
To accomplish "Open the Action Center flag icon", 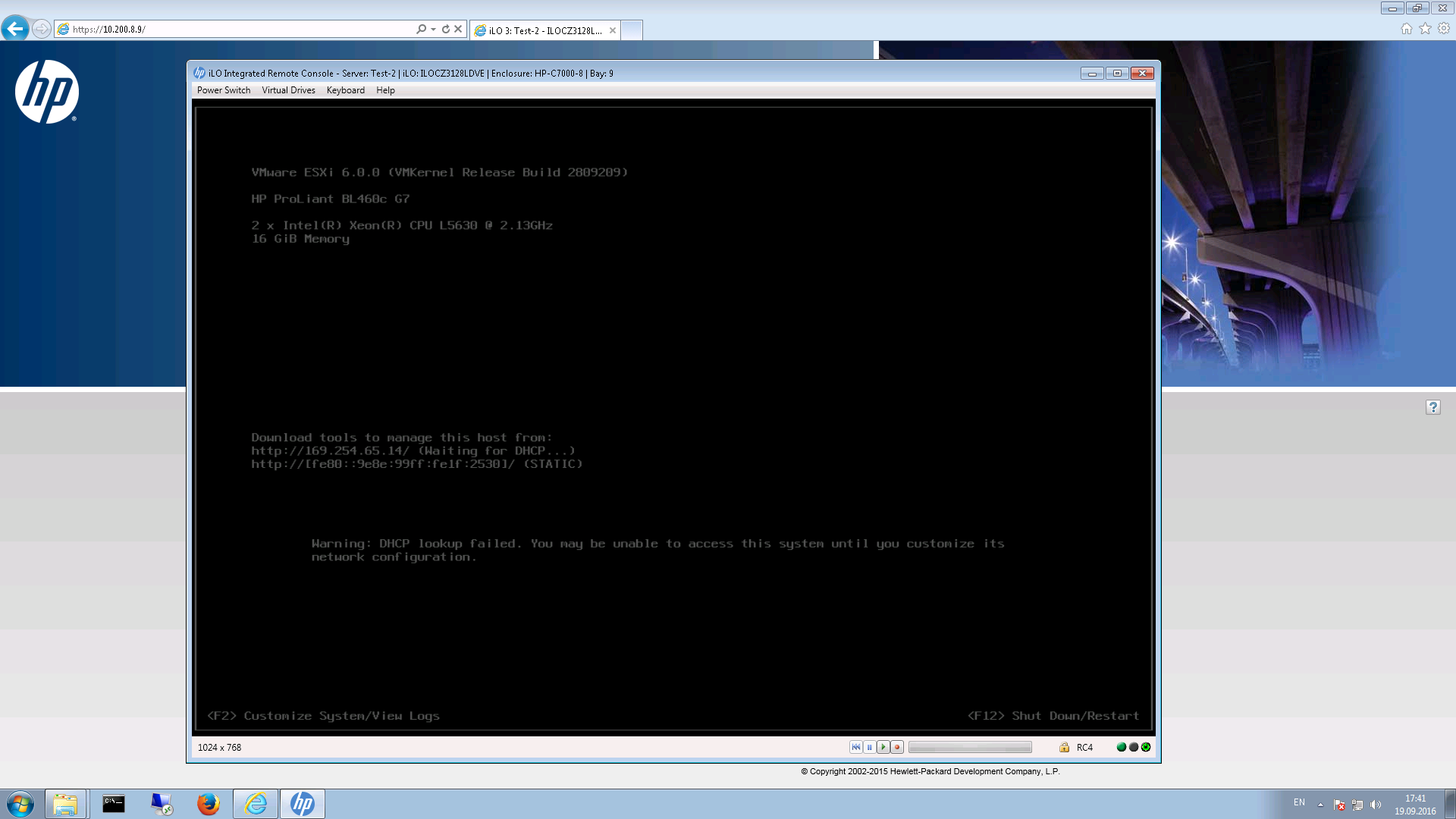I will click(1339, 805).
